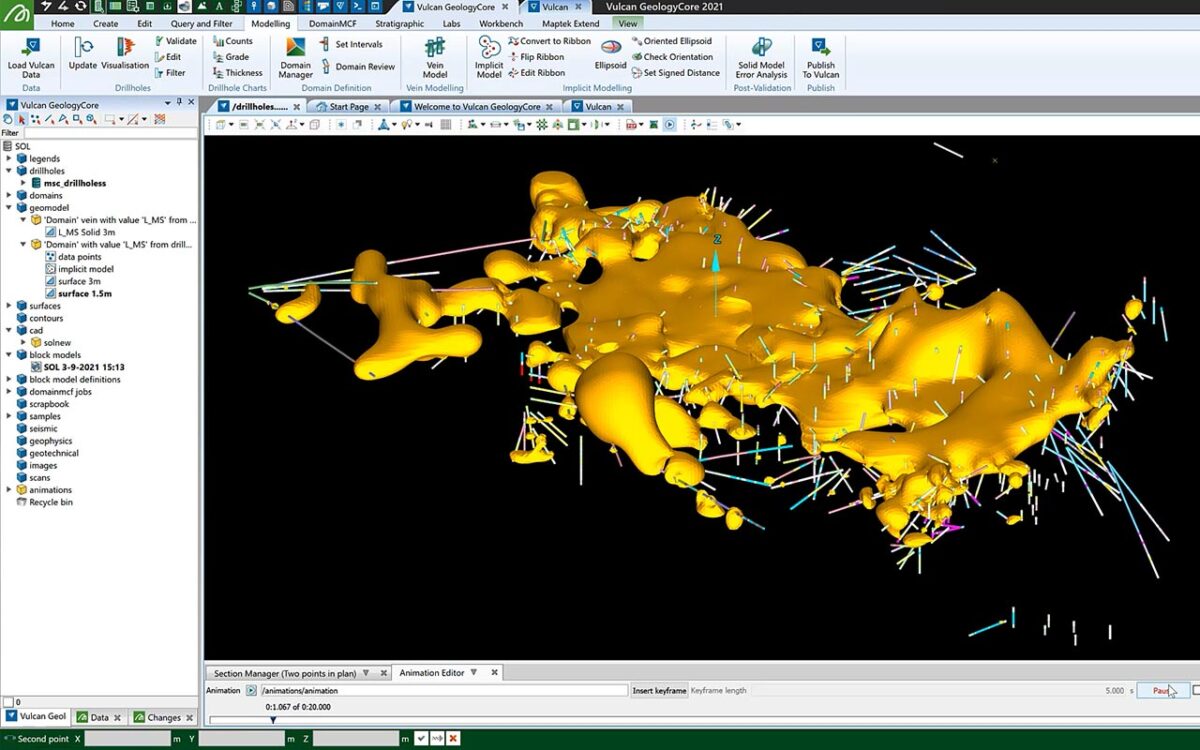Viewport: 1200px width, 750px height.
Task: Open the Thickness drillhole chart
Action: pyautogui.click(x=237, y=73)
